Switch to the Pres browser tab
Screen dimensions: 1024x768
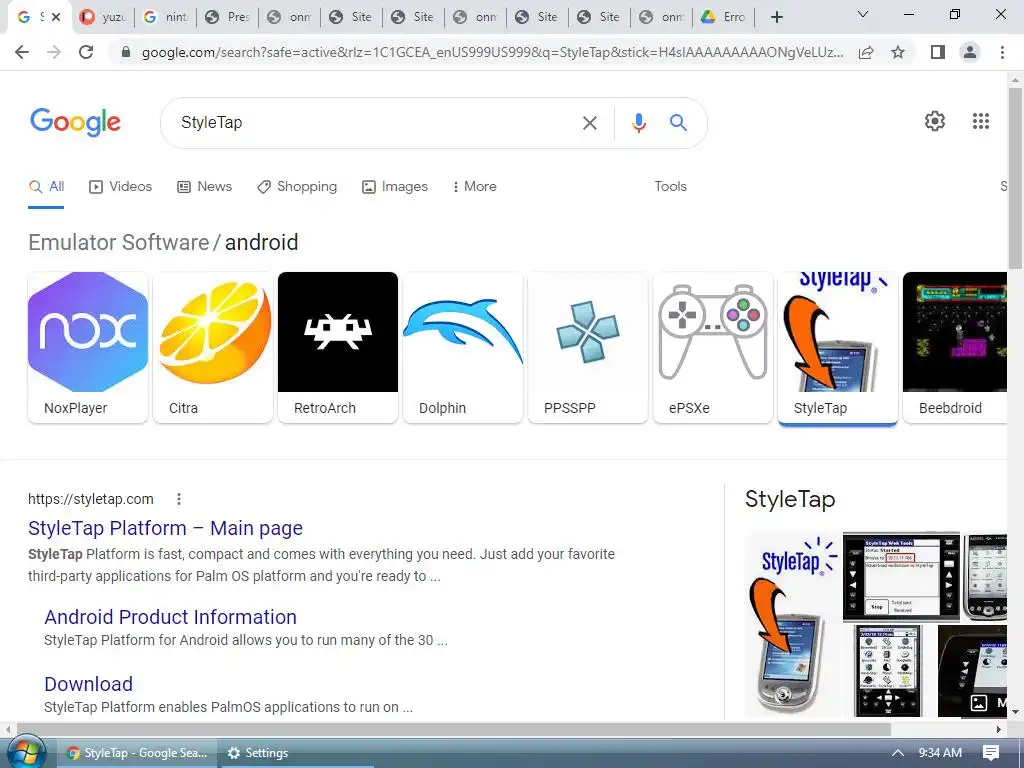tap(227, 18)
